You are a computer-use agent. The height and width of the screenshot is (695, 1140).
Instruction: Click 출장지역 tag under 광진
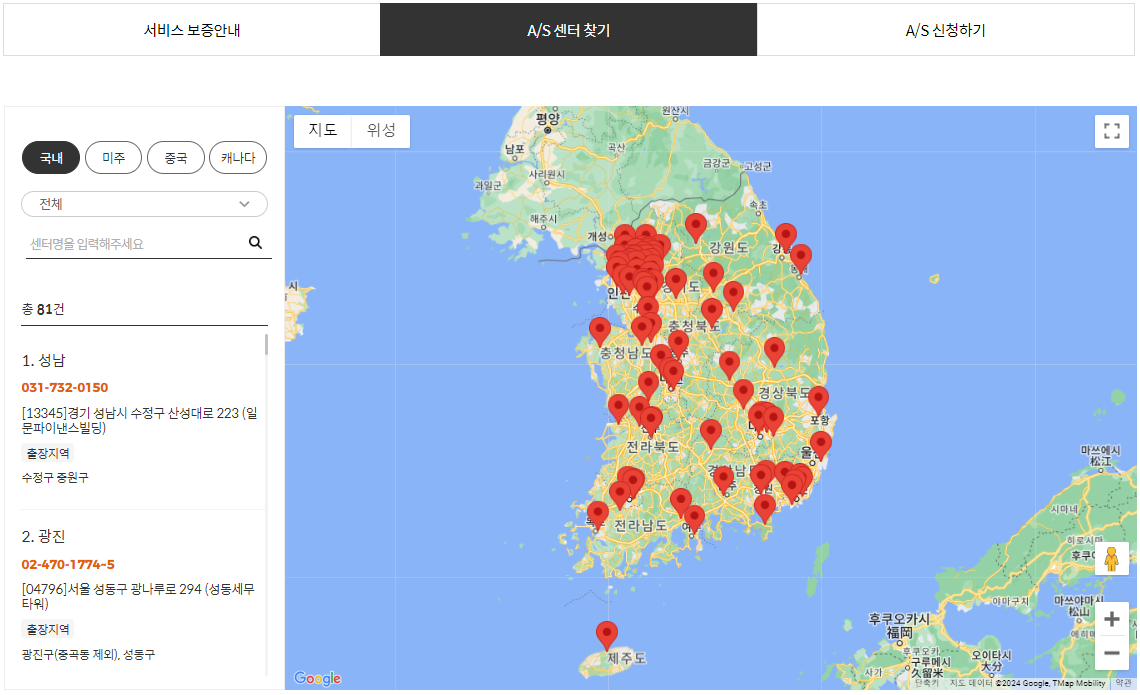pyautogui.click(x=48, y=629)
